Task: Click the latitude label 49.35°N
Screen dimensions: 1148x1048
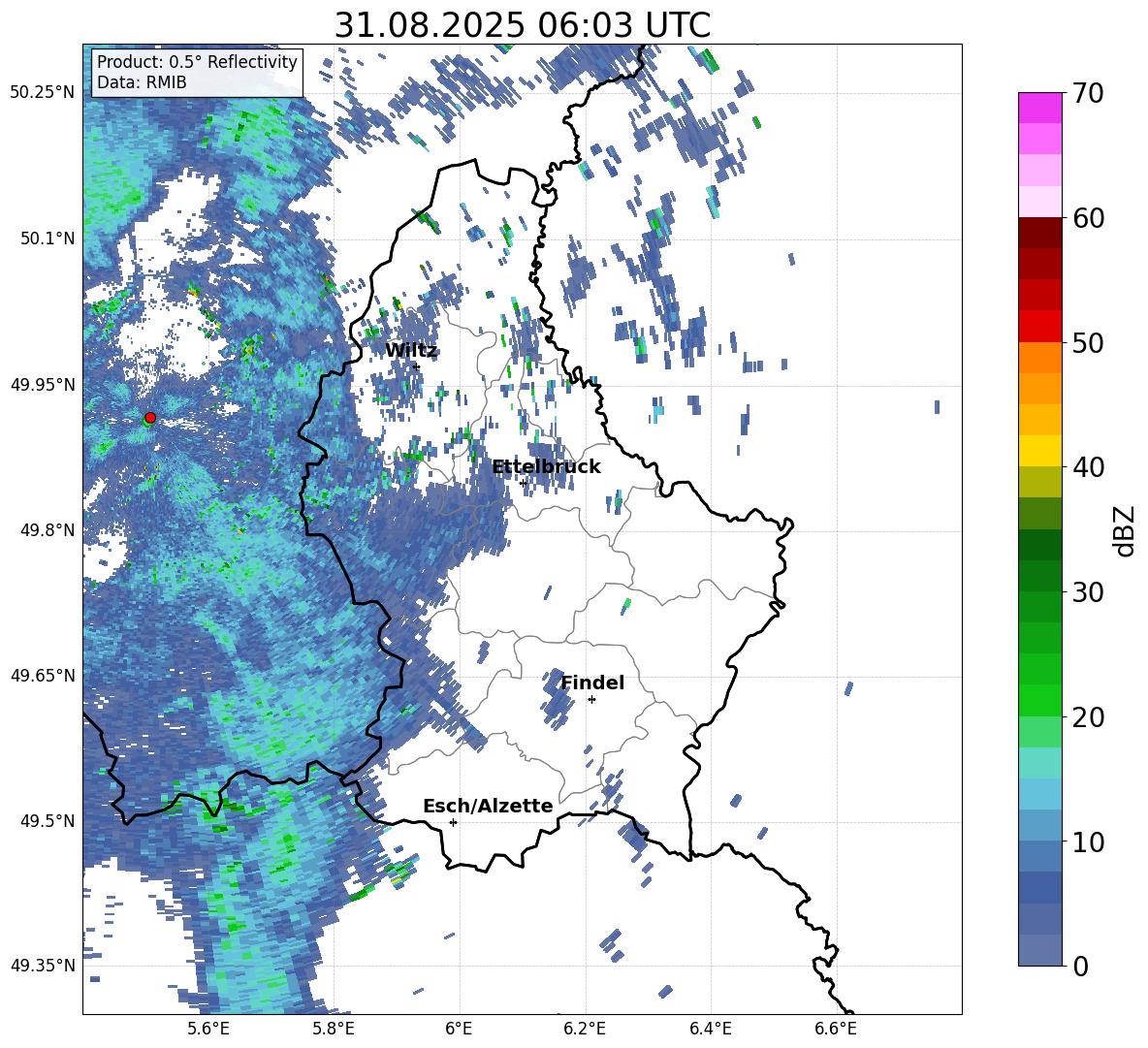Action: click(x=43, y=966)
